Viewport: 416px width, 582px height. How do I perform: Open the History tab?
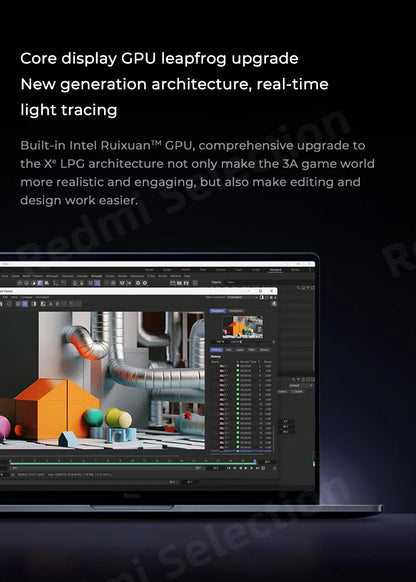216,350
